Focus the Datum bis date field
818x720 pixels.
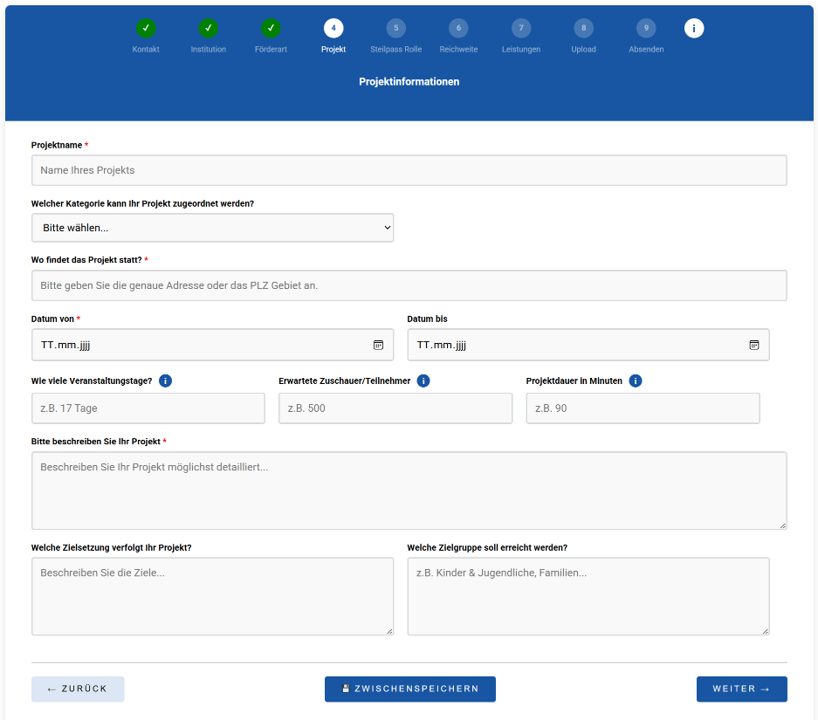coord(588,345)
